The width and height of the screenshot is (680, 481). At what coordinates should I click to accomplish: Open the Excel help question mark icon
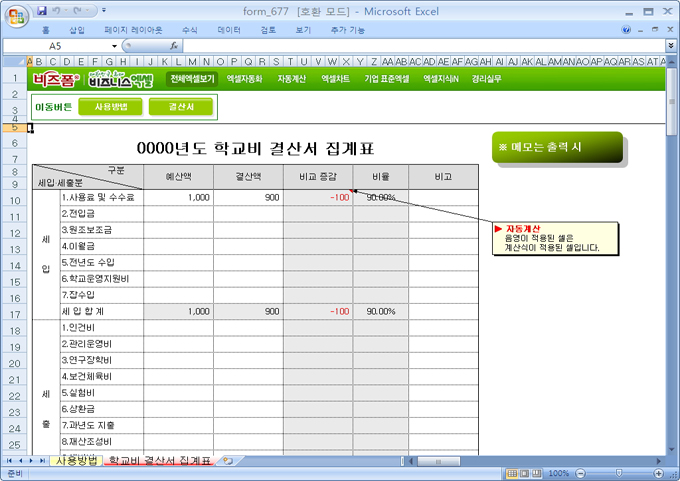coord(626,29)
